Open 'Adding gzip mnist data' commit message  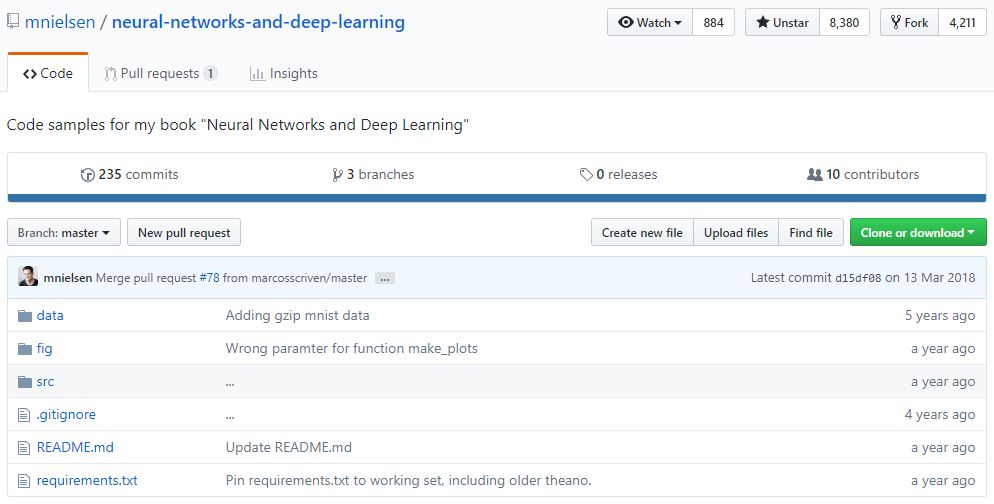pos(297,315)
